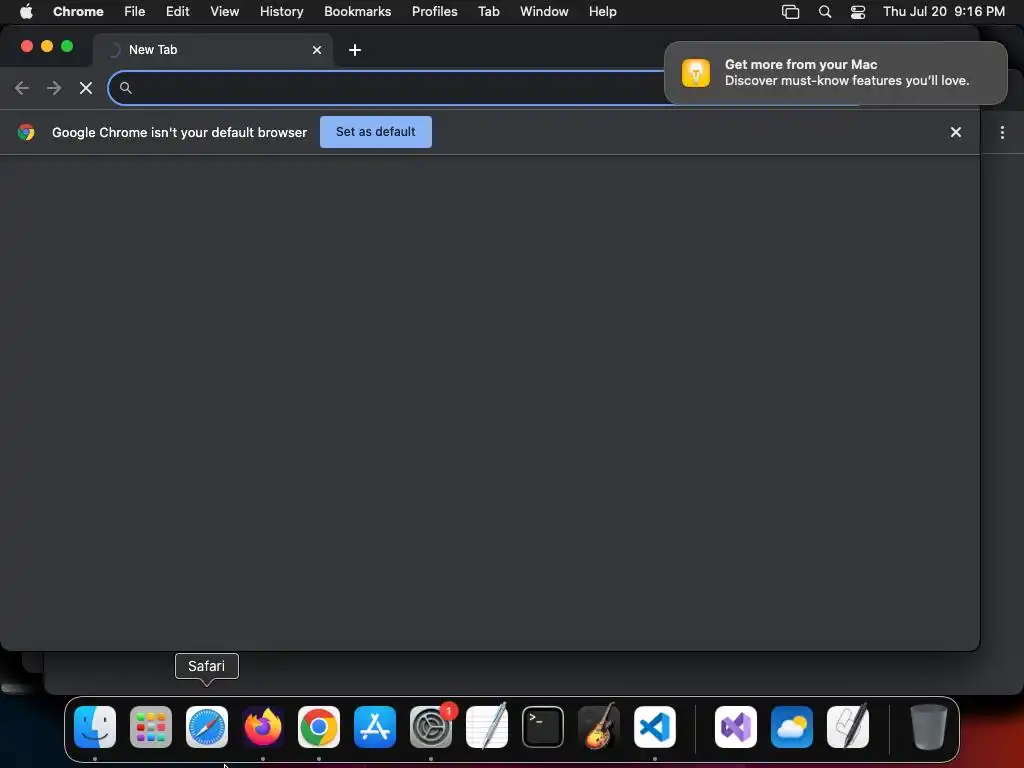Open the Edit menu
Viewport: 1024px width, 768px height.
tap(178, 12)
